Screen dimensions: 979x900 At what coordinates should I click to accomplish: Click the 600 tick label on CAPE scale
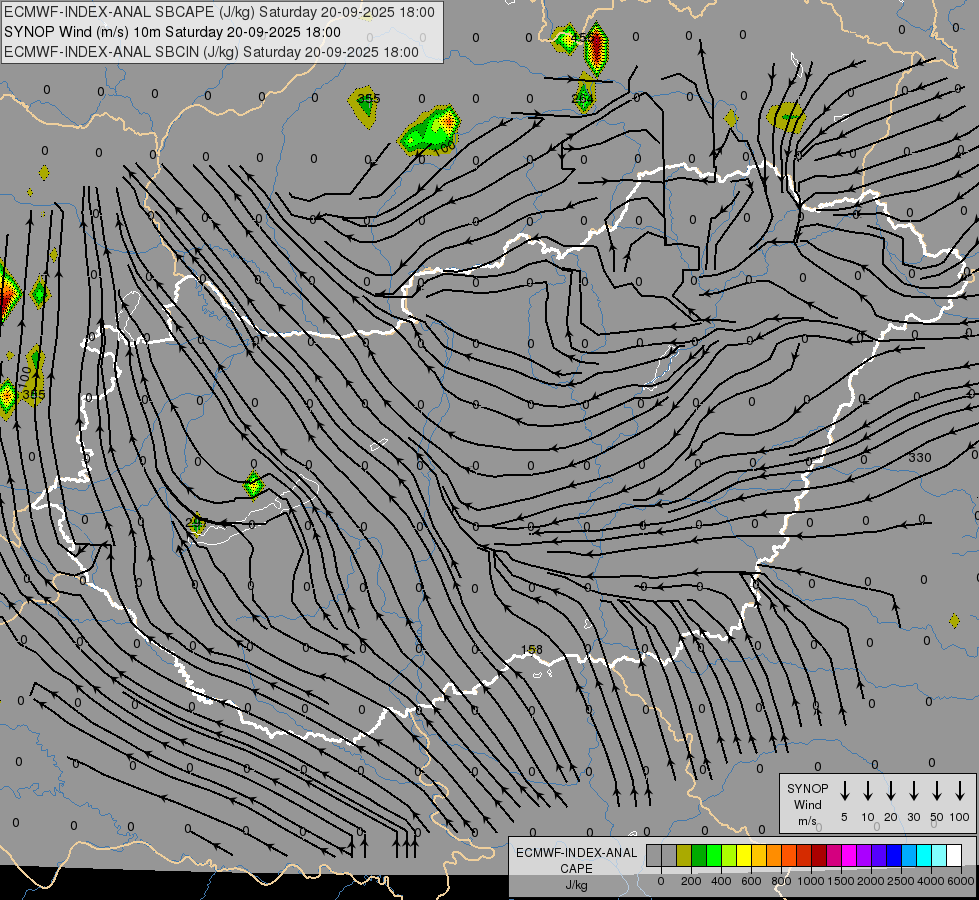(751, 881)
